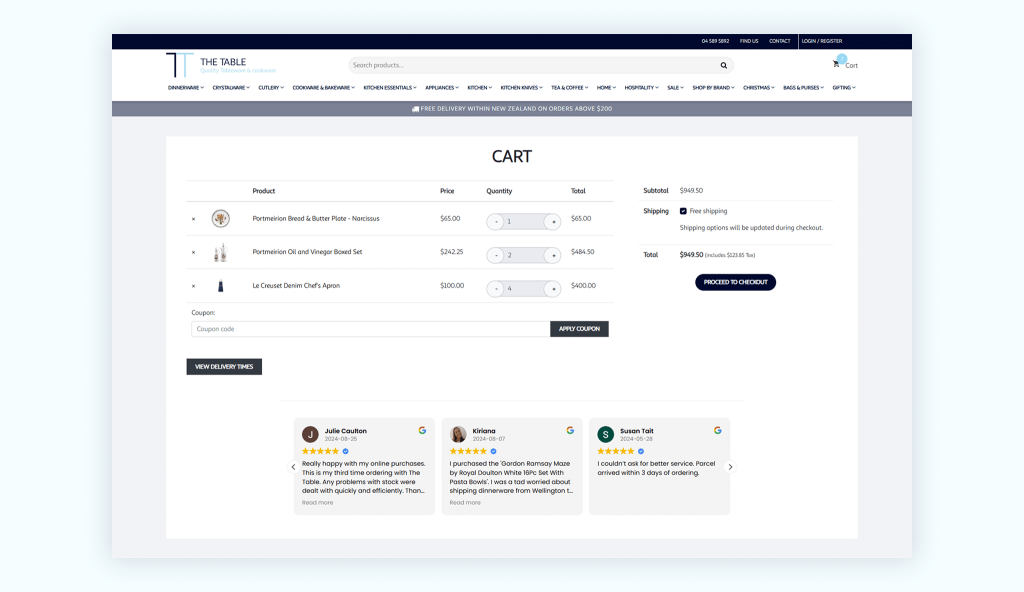Expand Kitchen Essentials menu

click(390, 88)
